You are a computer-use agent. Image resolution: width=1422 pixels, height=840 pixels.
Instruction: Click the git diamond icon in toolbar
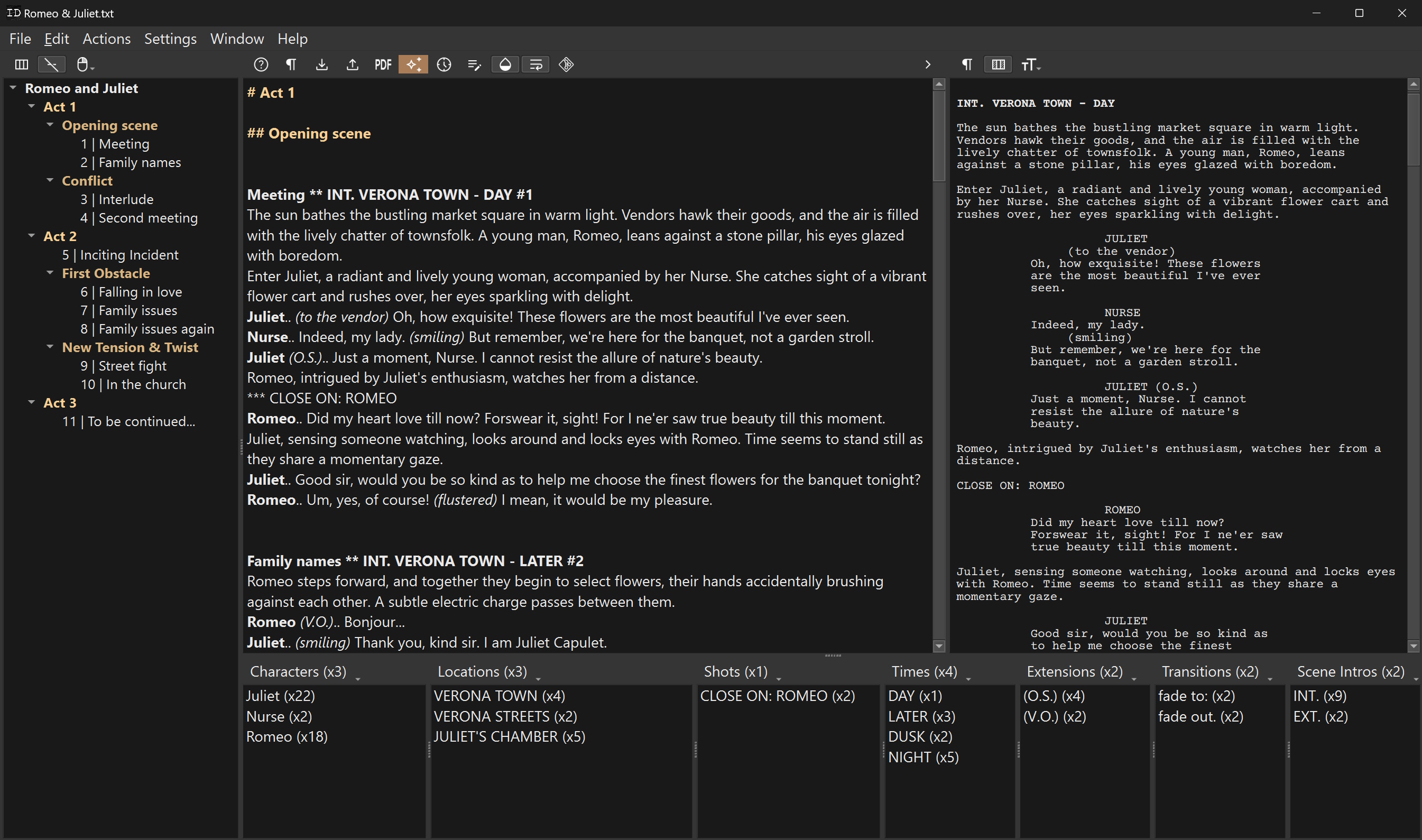coord(566,64)
